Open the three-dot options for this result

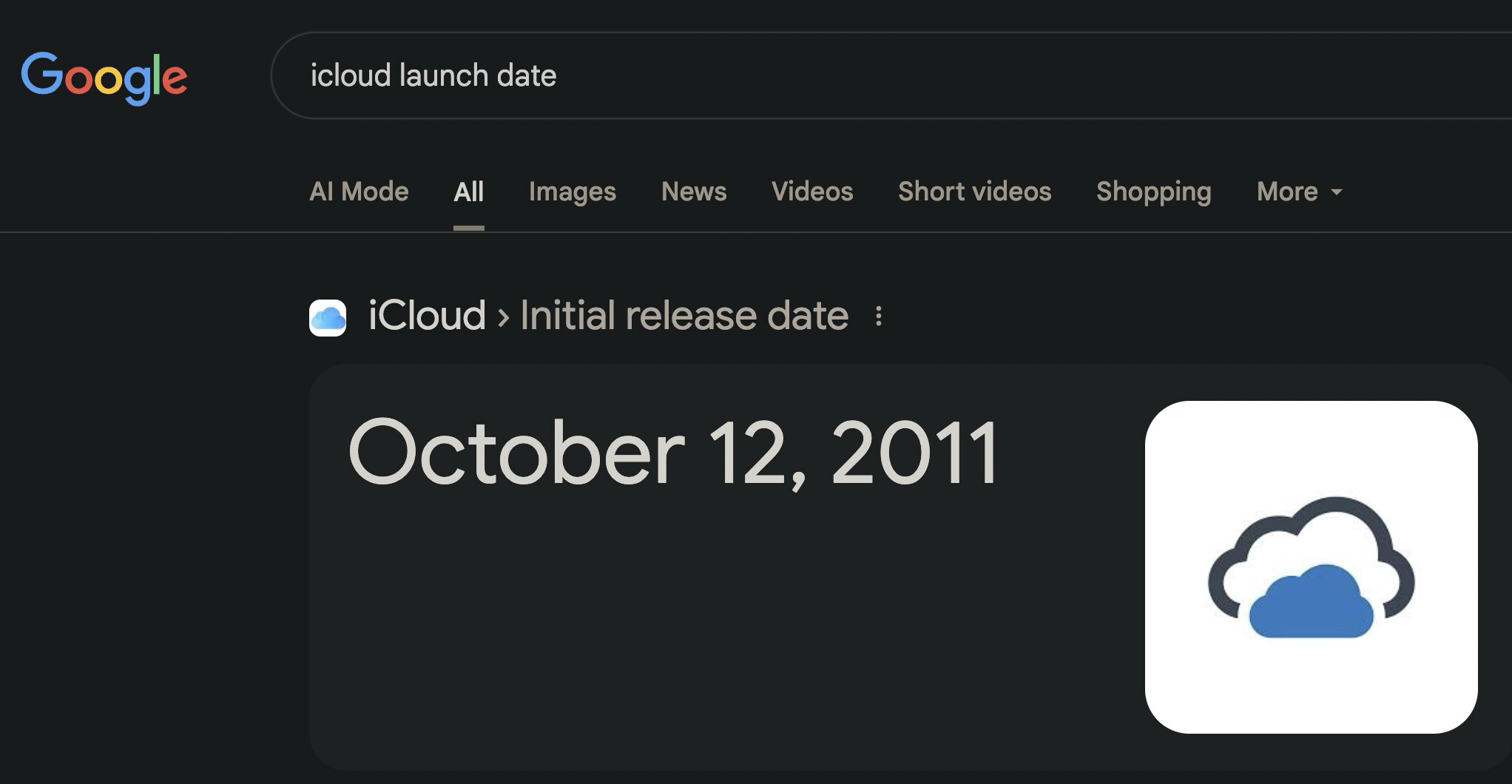878,317
